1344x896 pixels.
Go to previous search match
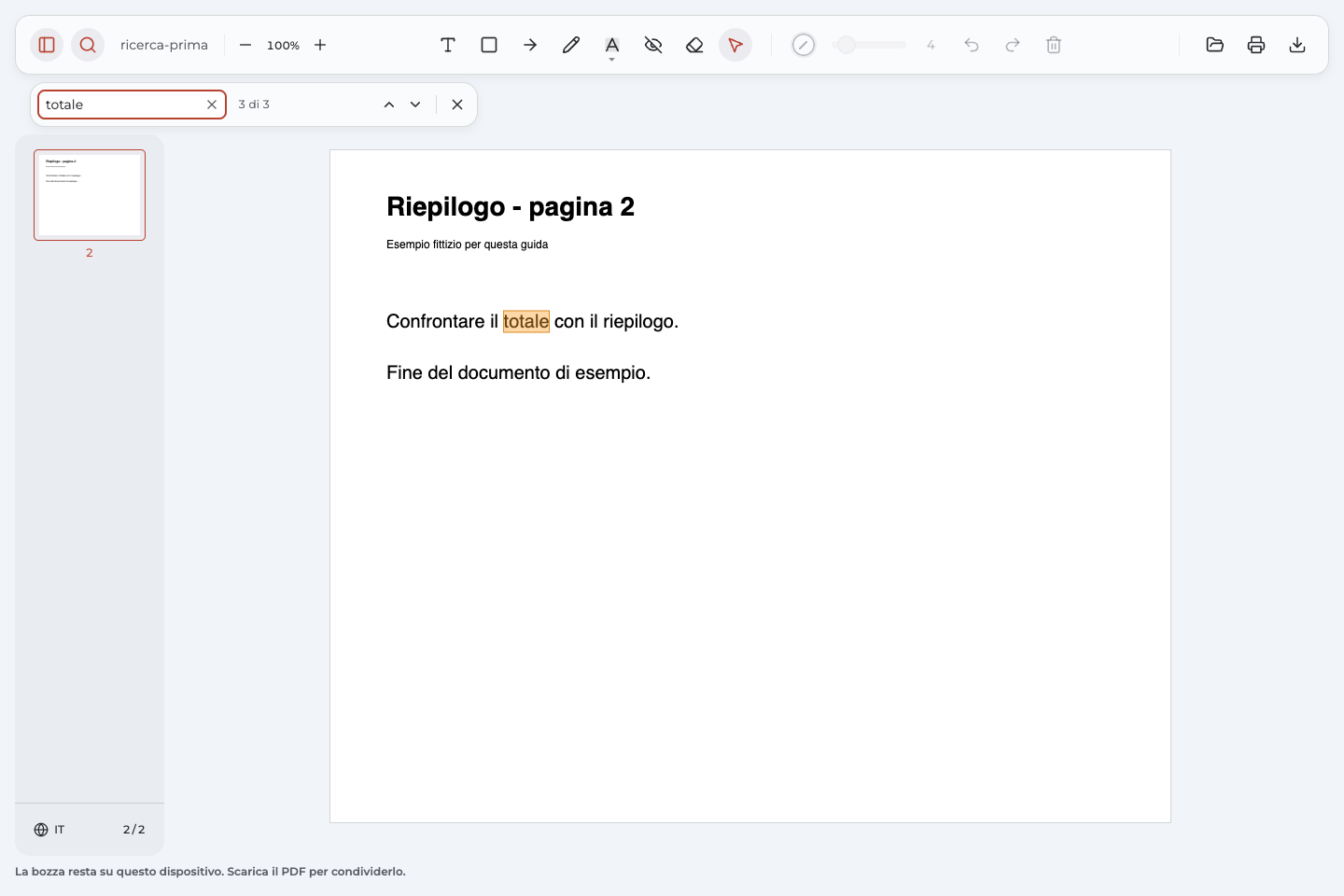click(389, 105)
